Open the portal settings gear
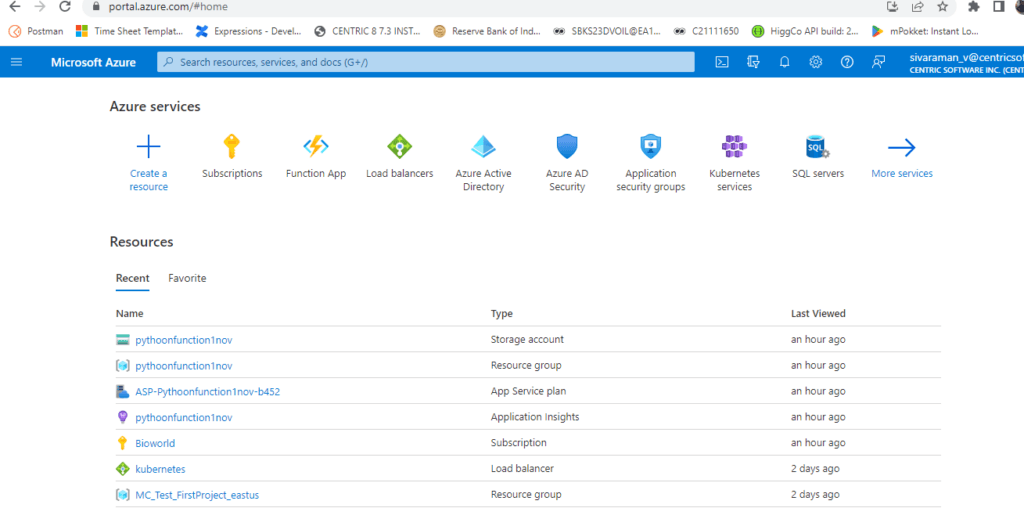The height and width of the screenshot is (508, 1024). (x=816, y=62)
